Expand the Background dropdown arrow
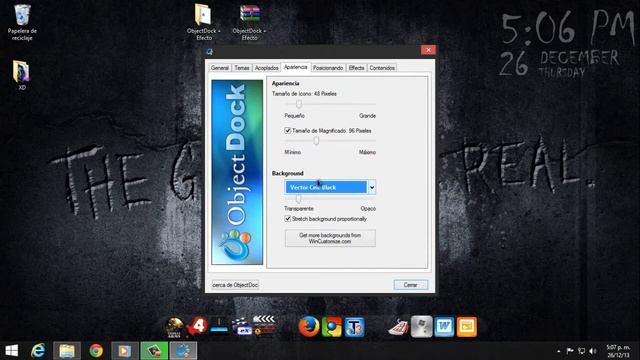Screen dimensions: 640x360 (x=372, y=187)
